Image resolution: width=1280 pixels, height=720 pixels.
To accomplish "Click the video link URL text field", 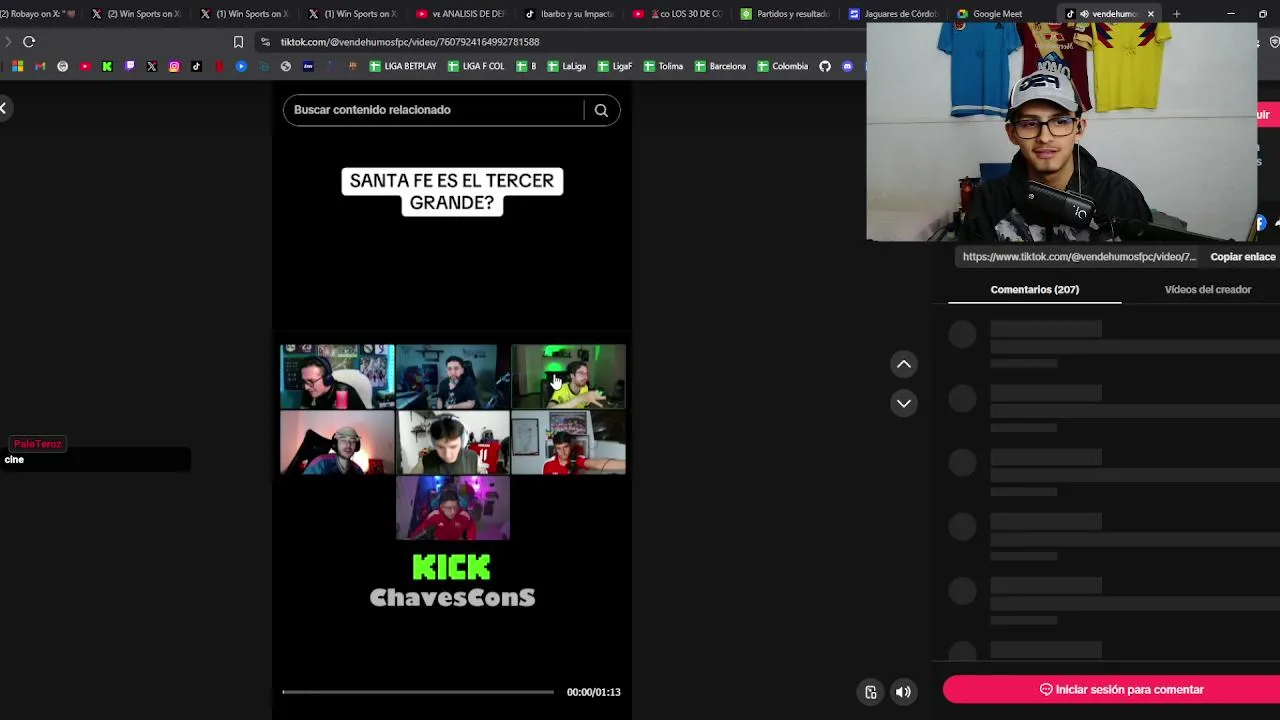I will 1079,257.
